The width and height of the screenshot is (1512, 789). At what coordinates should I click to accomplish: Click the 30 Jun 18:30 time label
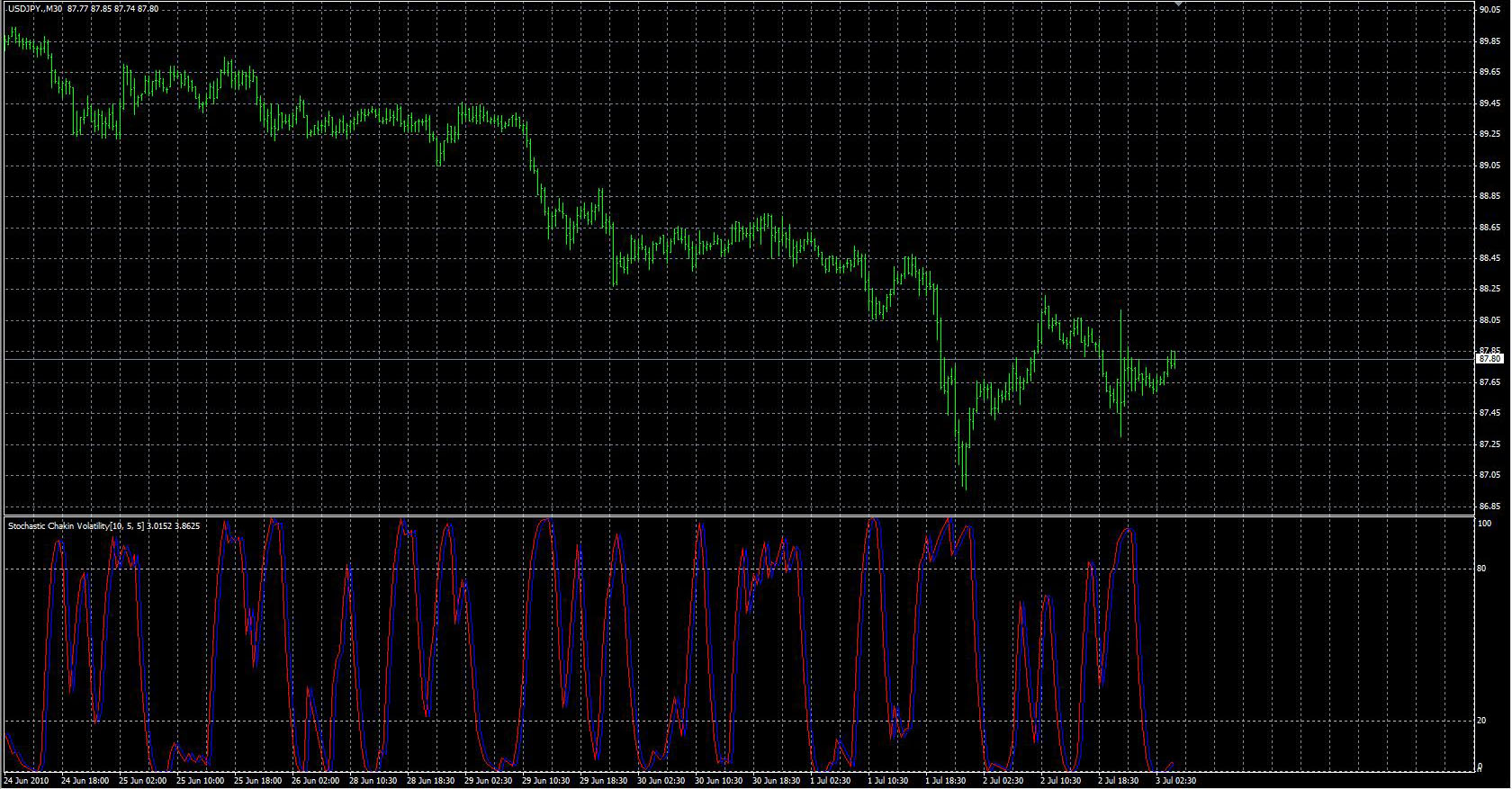[776, 781]
